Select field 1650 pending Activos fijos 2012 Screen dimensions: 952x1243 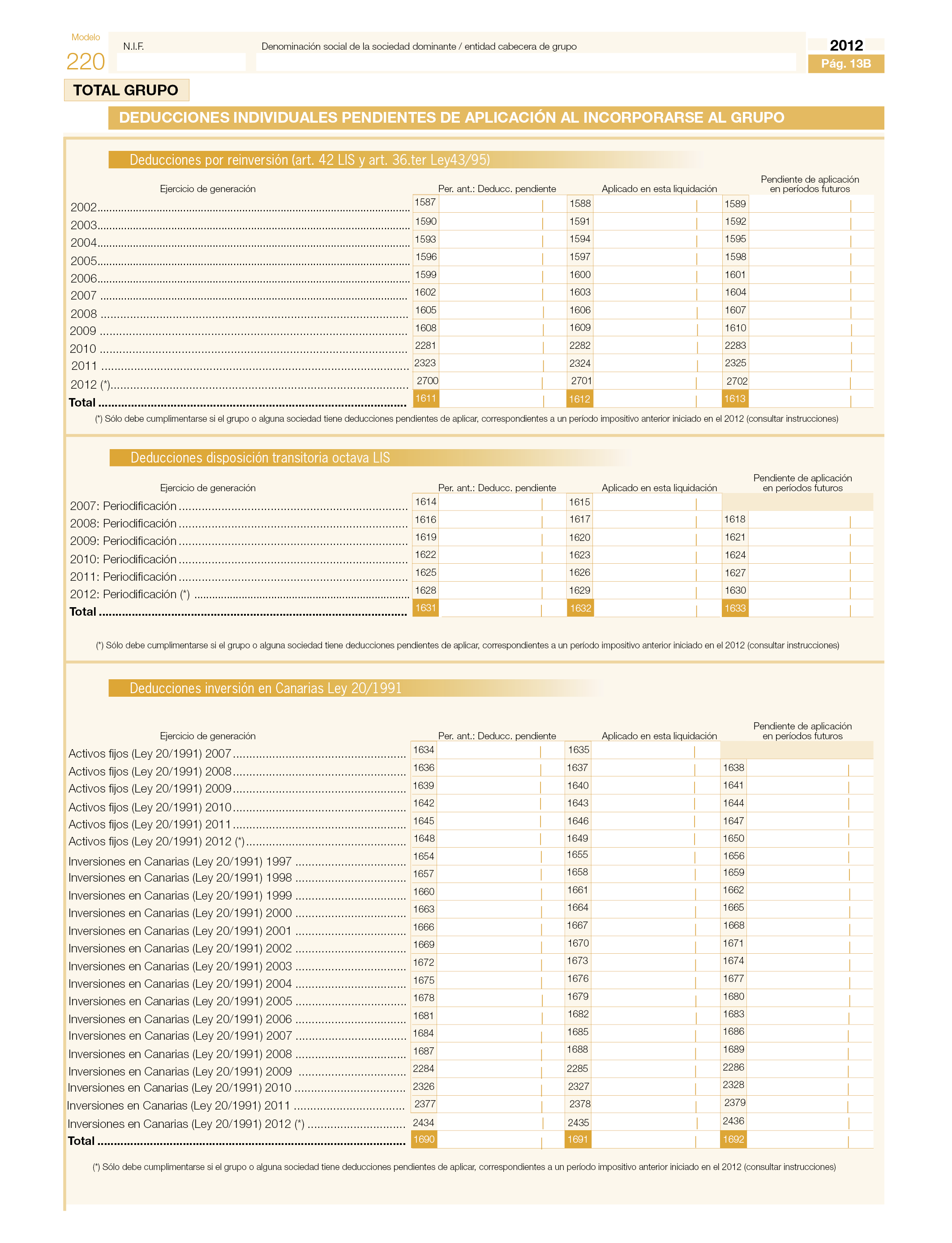point(810,839)
